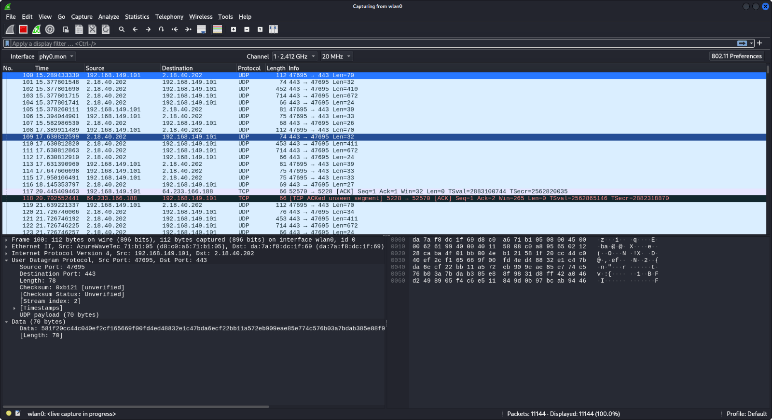The height and width of the screenshot is (420, 772).
Task: Stop the running packet capture
Action: pos(23,30)
